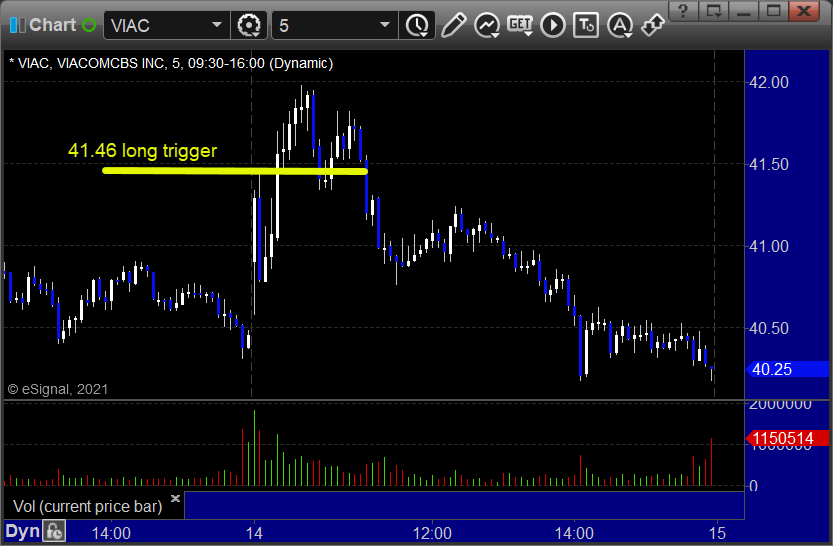Click the fc icon beside Dyn

point(54,531)
